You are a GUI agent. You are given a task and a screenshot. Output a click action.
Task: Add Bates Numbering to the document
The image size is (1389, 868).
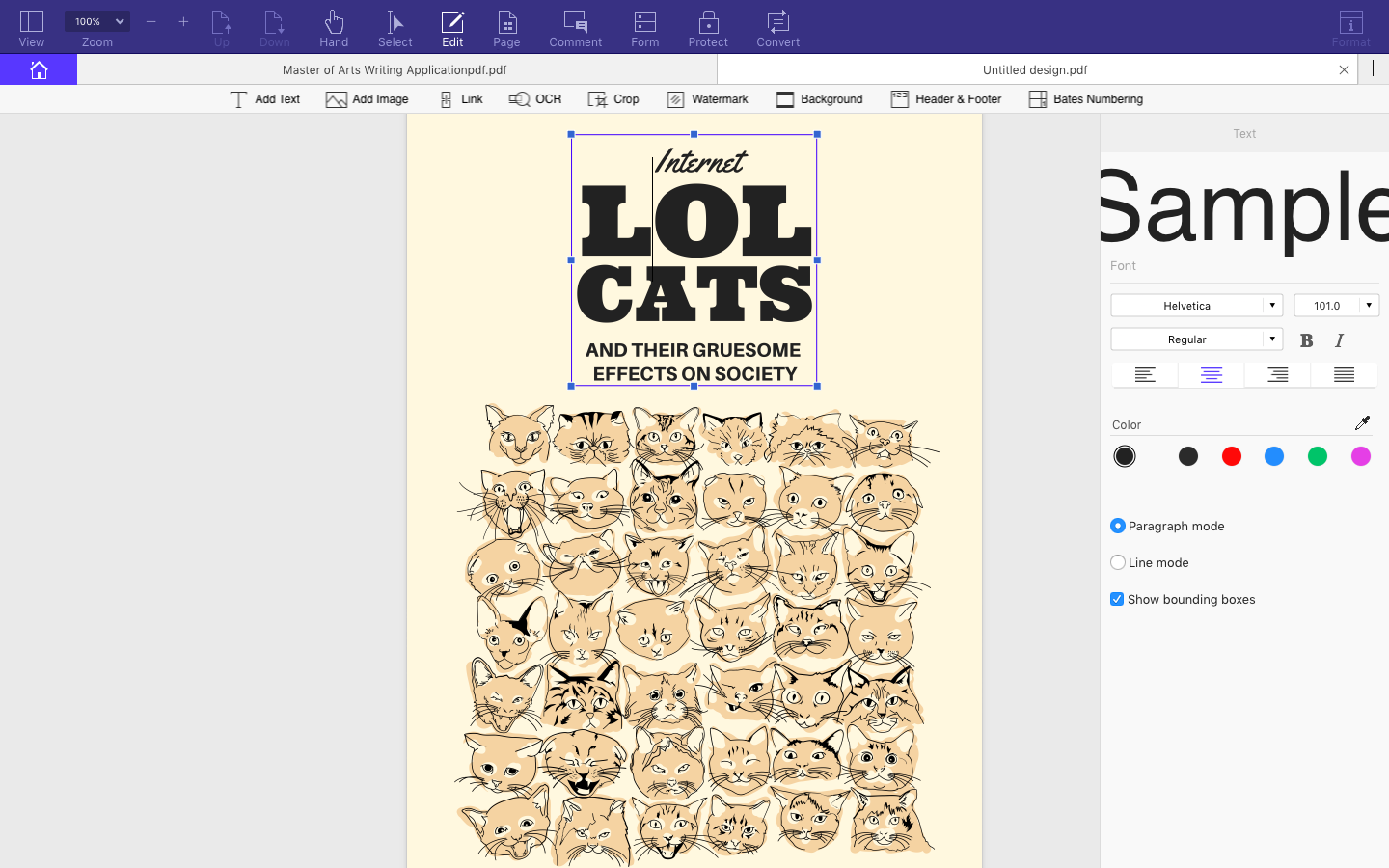click(x=1085, y=98)
